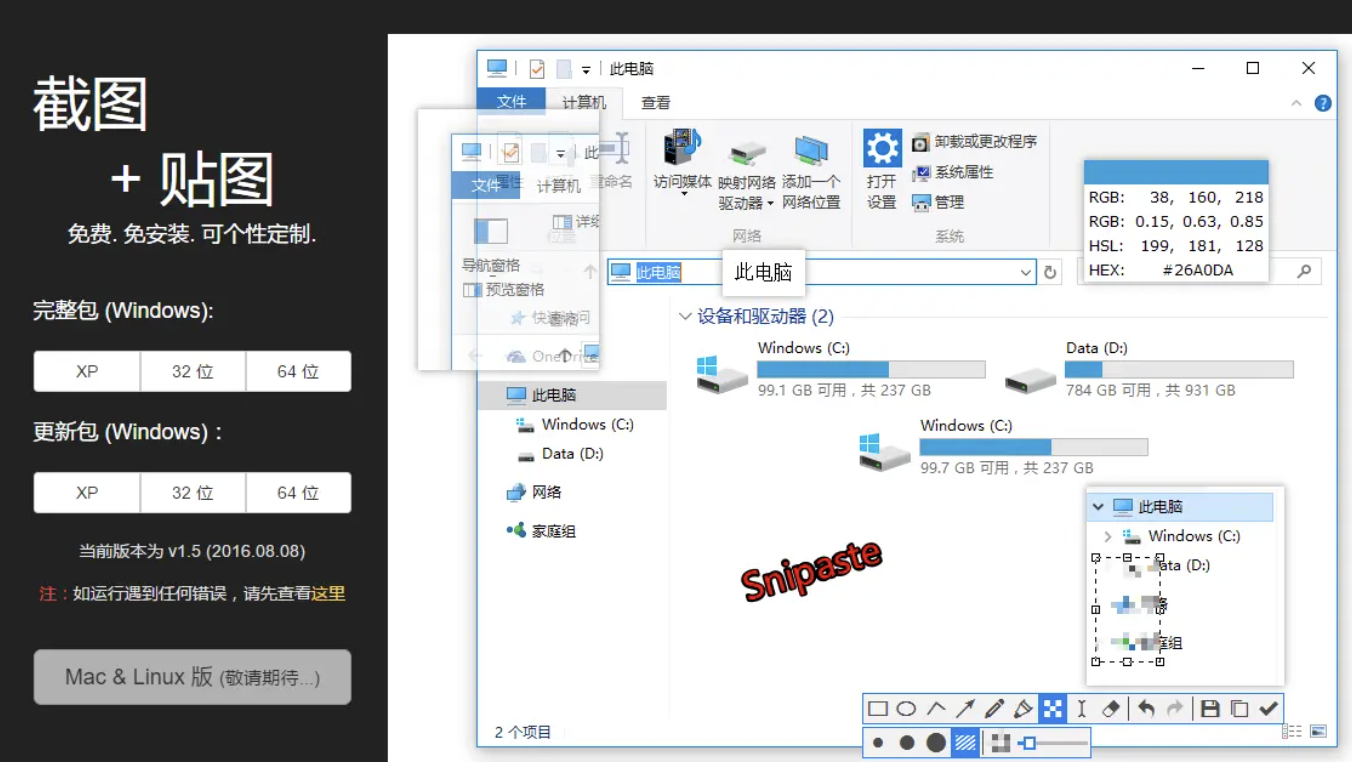Viewport: 1352px width, 762px height.
Task: Open 系统属性 from the ribbon
Action: pyautogui.click(x=953, y=172)
